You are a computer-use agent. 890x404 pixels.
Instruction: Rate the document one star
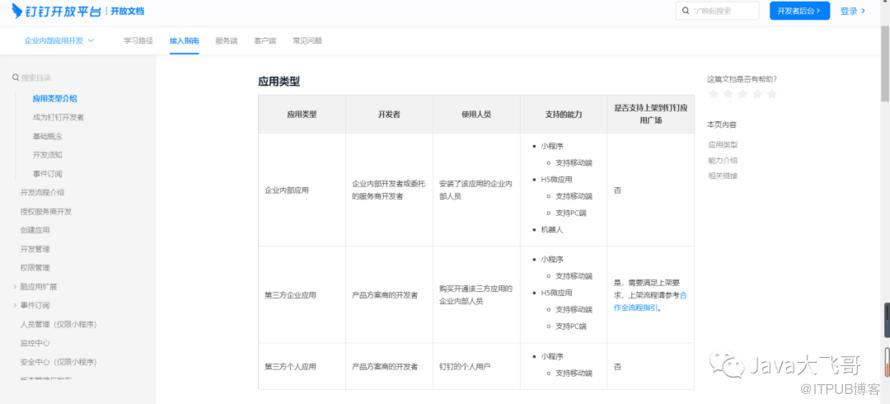click(x=713, y=94)
